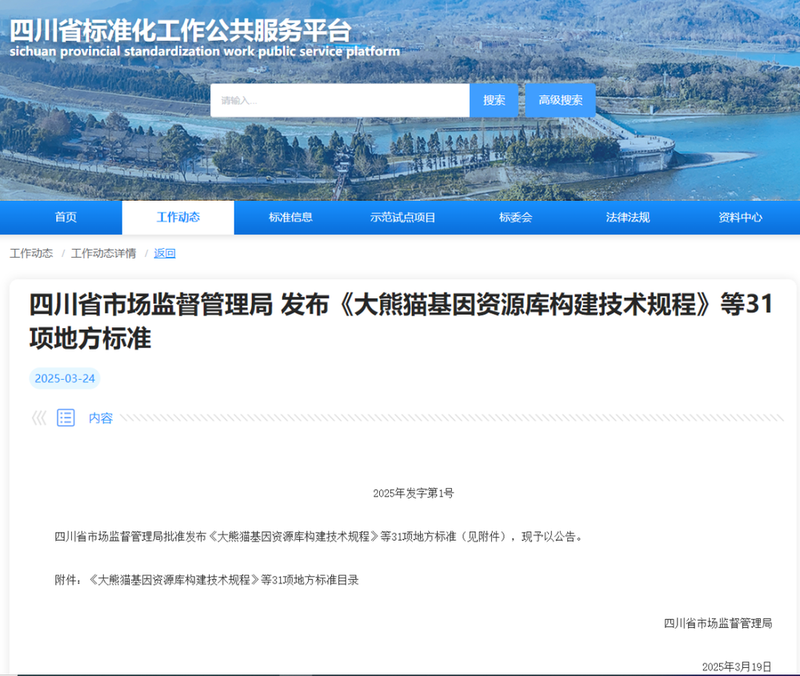The height and width of the screenshot is (676, 800).
Task: Click the content list icon beside 内容
Action: click(64, 418)
